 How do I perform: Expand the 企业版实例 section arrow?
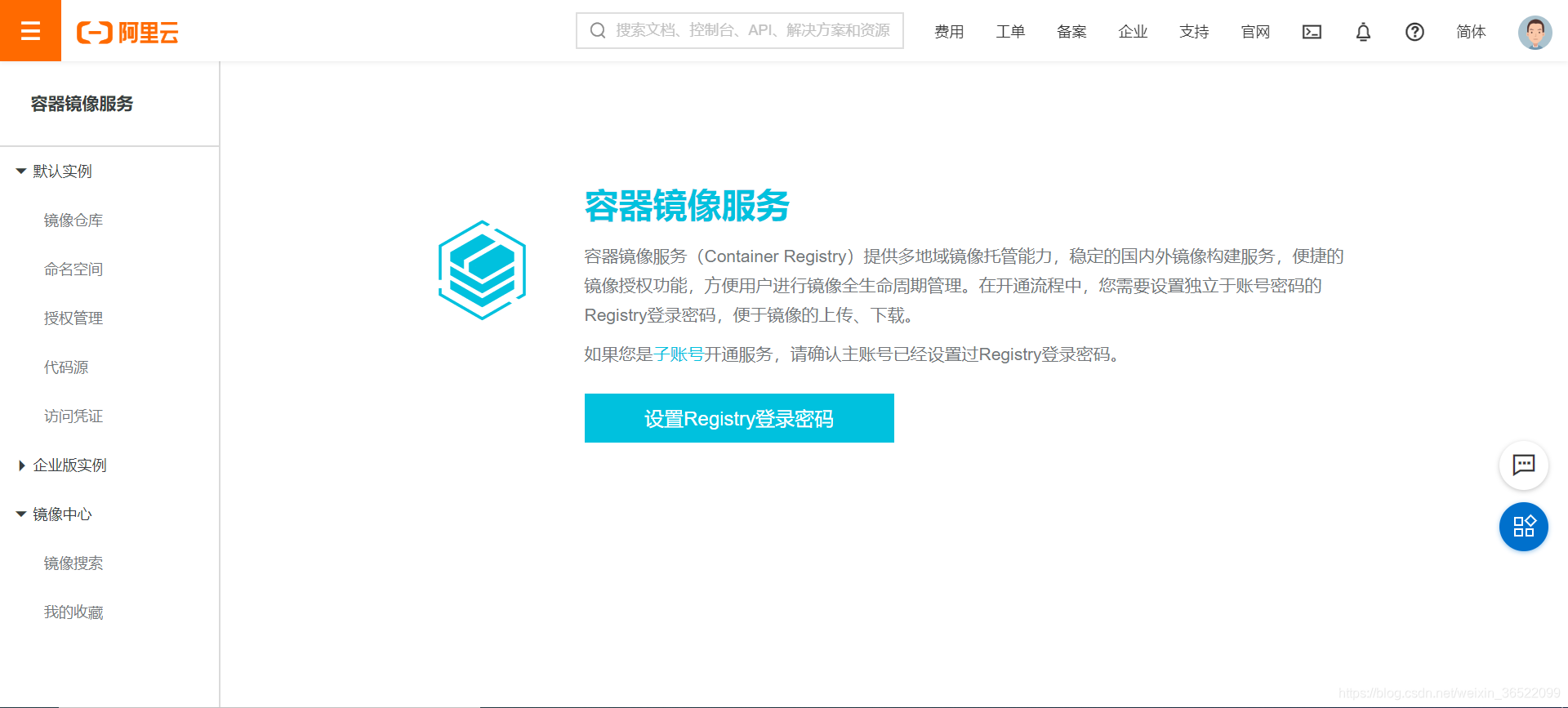click(21, 465)
